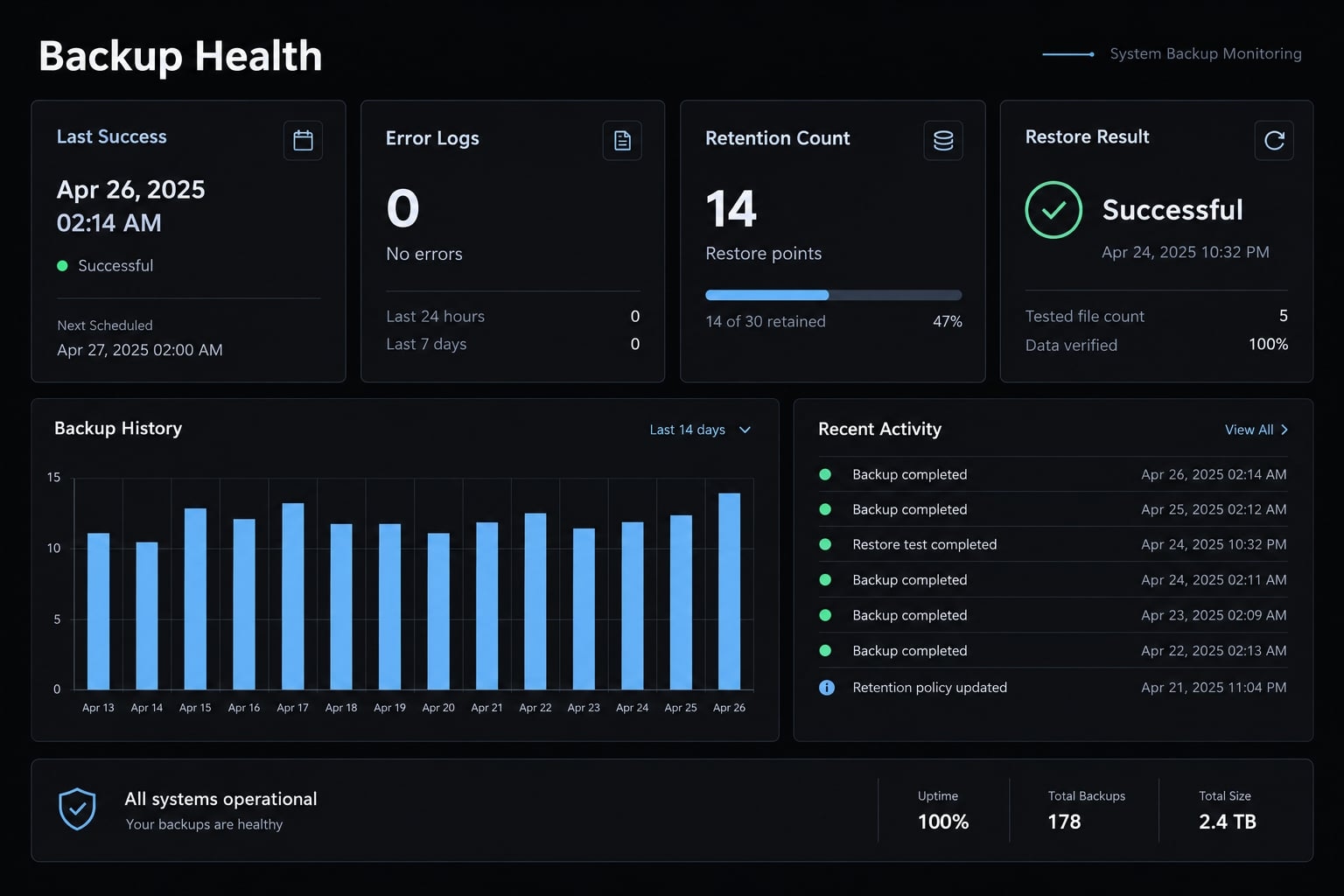Click the 14 of 30 retained label
Image resolution: width=1344 pixels, height=896 pixels.
pos(766,321)
